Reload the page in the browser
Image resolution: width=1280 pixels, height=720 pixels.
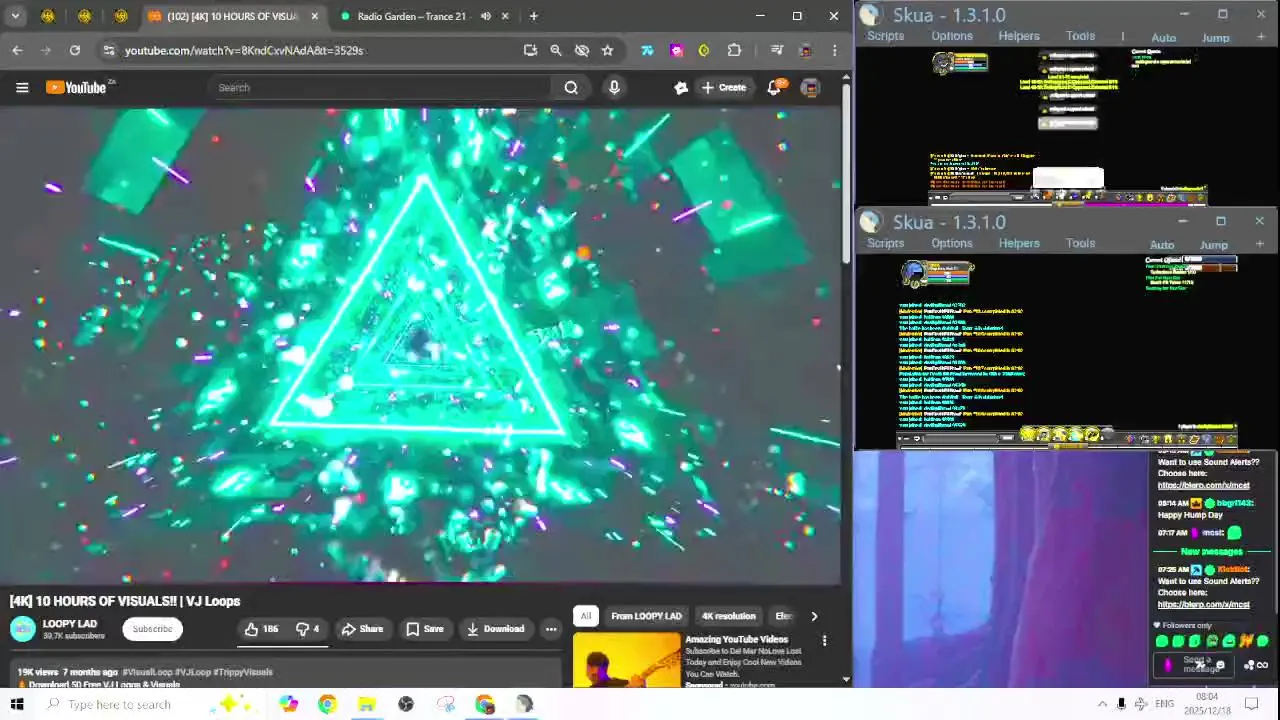[75, 50]
